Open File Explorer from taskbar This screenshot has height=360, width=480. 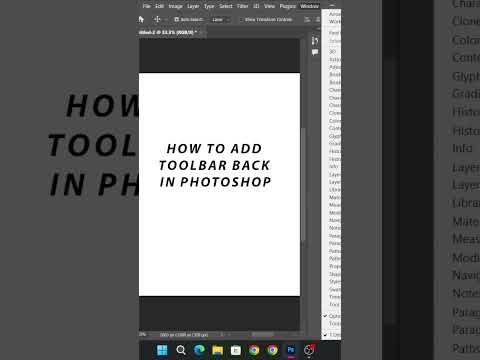coord(217,350)
